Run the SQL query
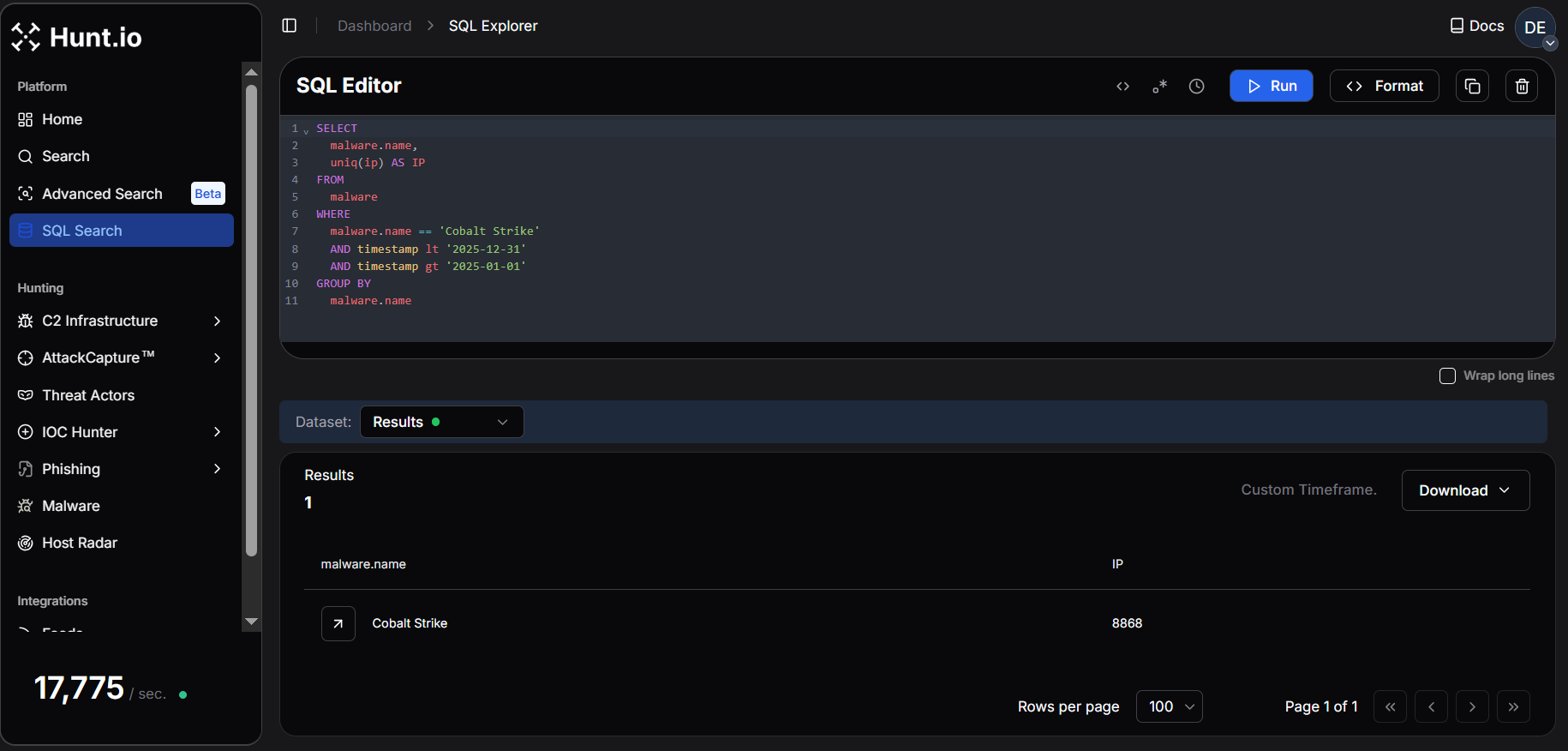The width and height of the screenshot is (1568, 751). pos(1272,86)
